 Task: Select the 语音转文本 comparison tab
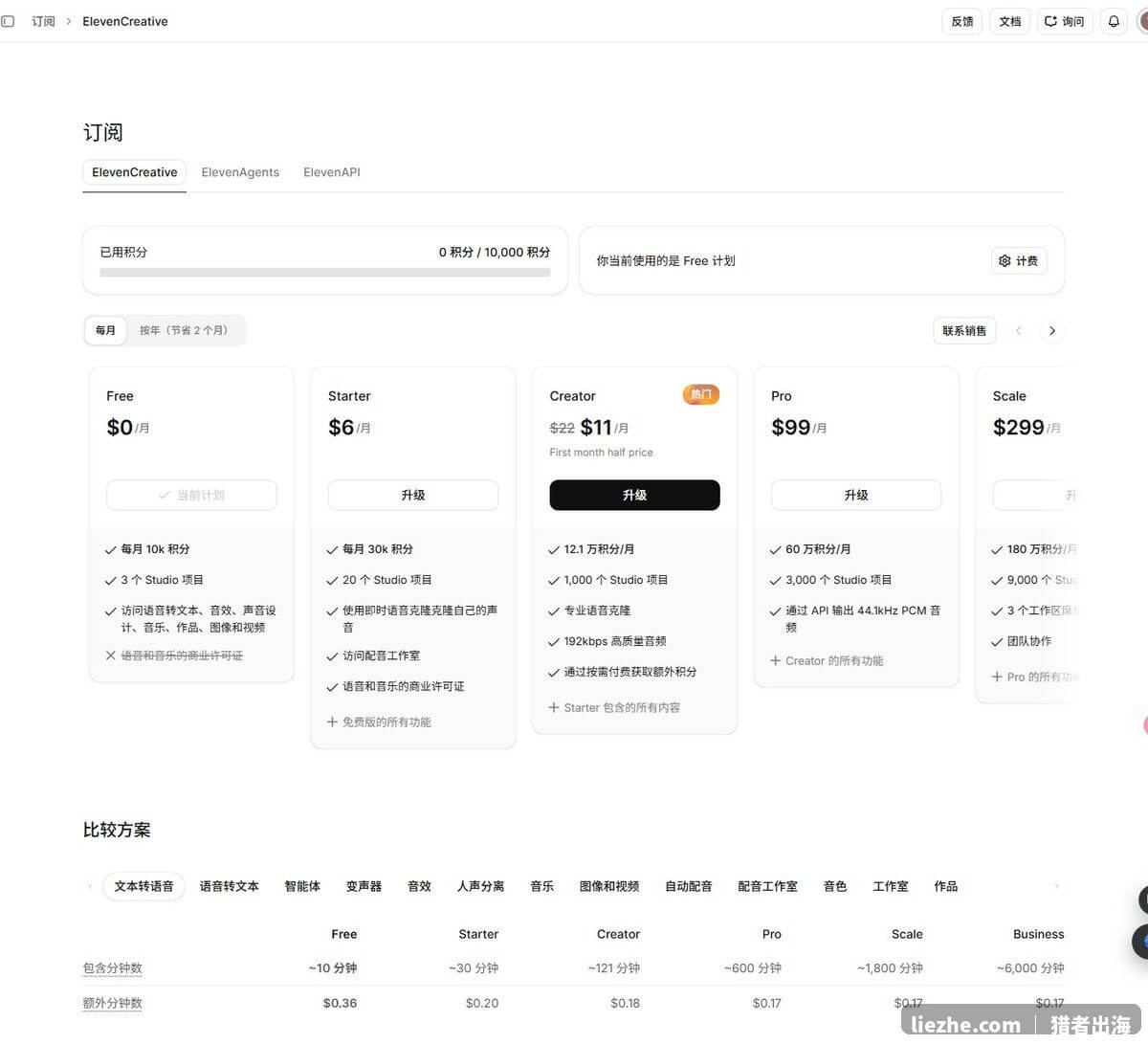click(229, 886)
